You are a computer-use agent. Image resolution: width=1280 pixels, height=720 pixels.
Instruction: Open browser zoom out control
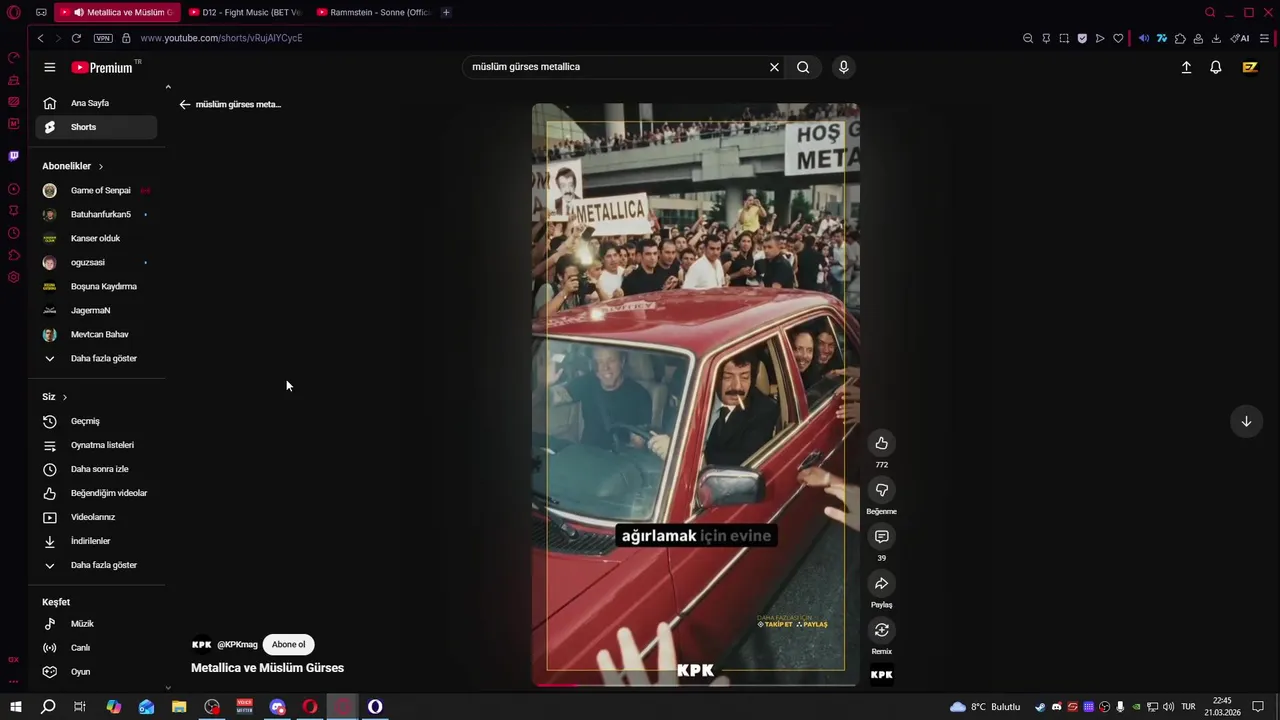(x=1028, y=38)
